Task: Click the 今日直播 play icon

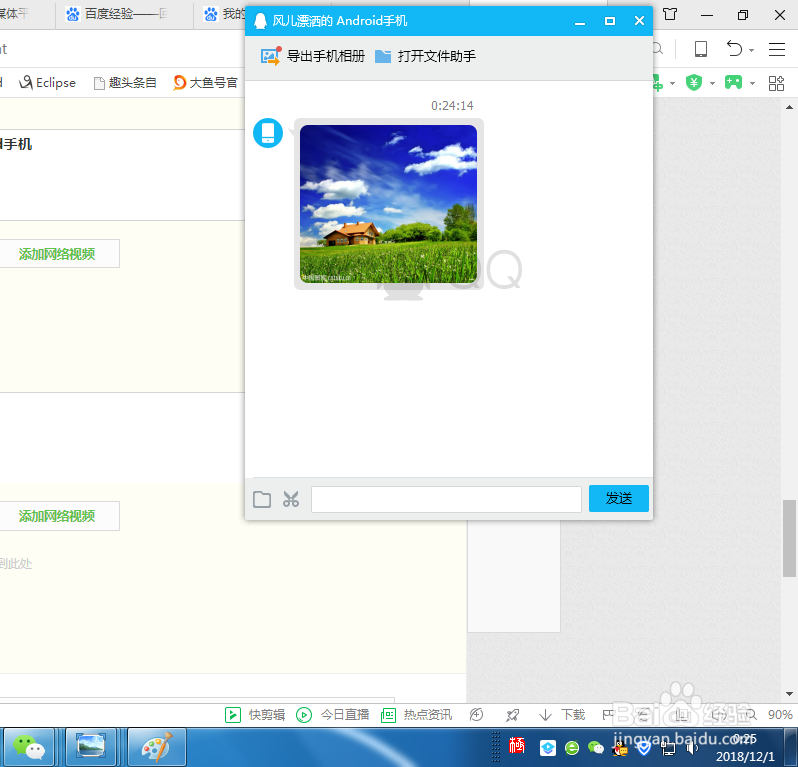Action: [x=304, y=715]
